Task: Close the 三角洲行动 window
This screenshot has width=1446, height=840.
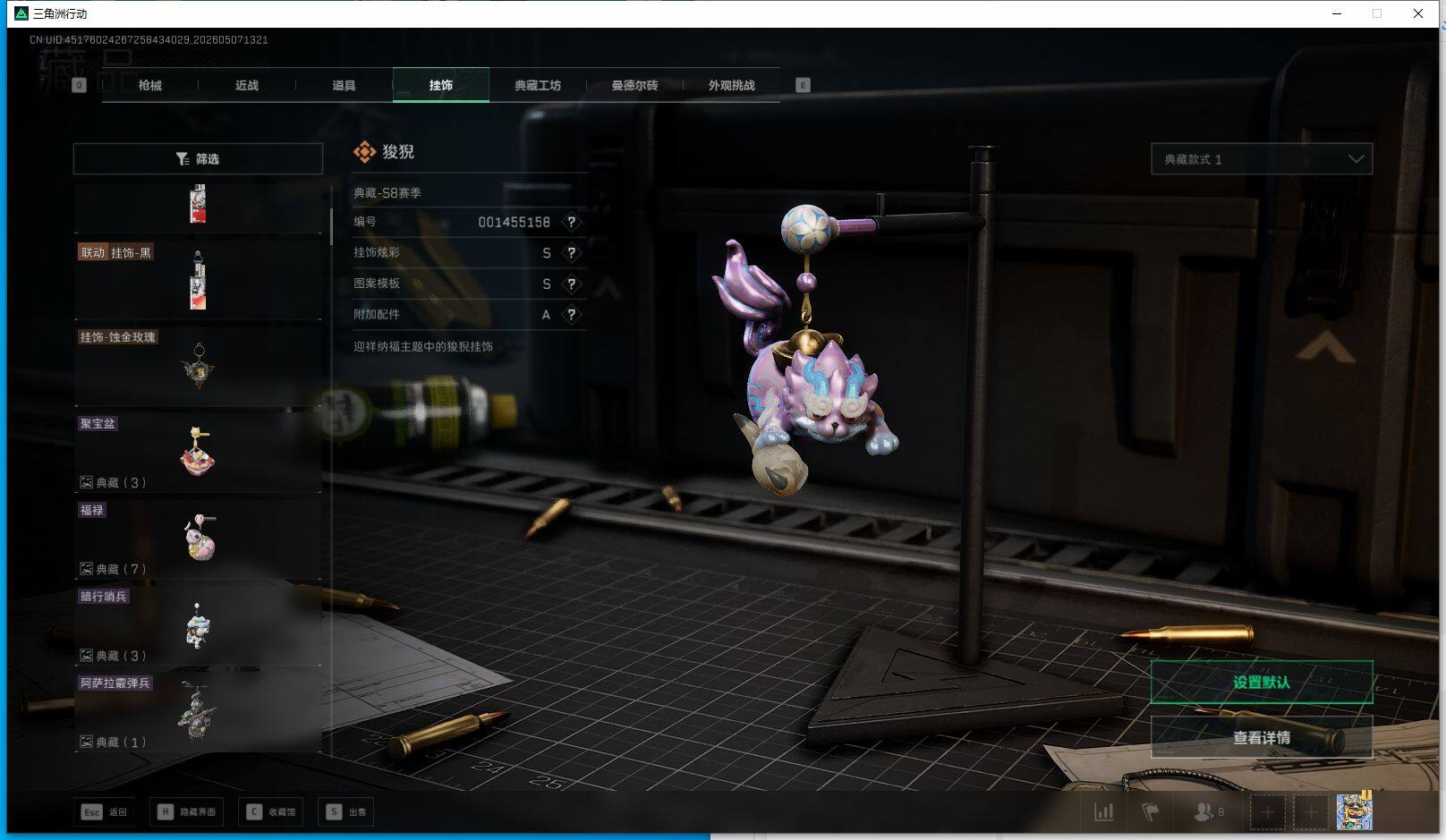Action: (1418, 13)
